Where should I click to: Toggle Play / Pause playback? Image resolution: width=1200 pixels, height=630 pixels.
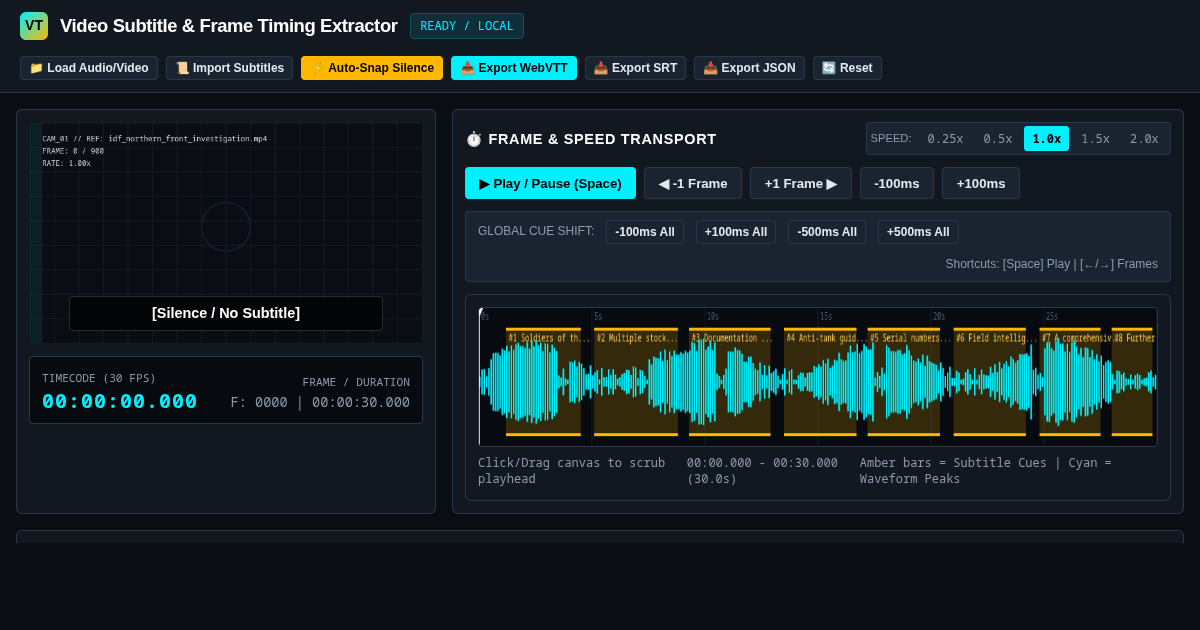550,183
